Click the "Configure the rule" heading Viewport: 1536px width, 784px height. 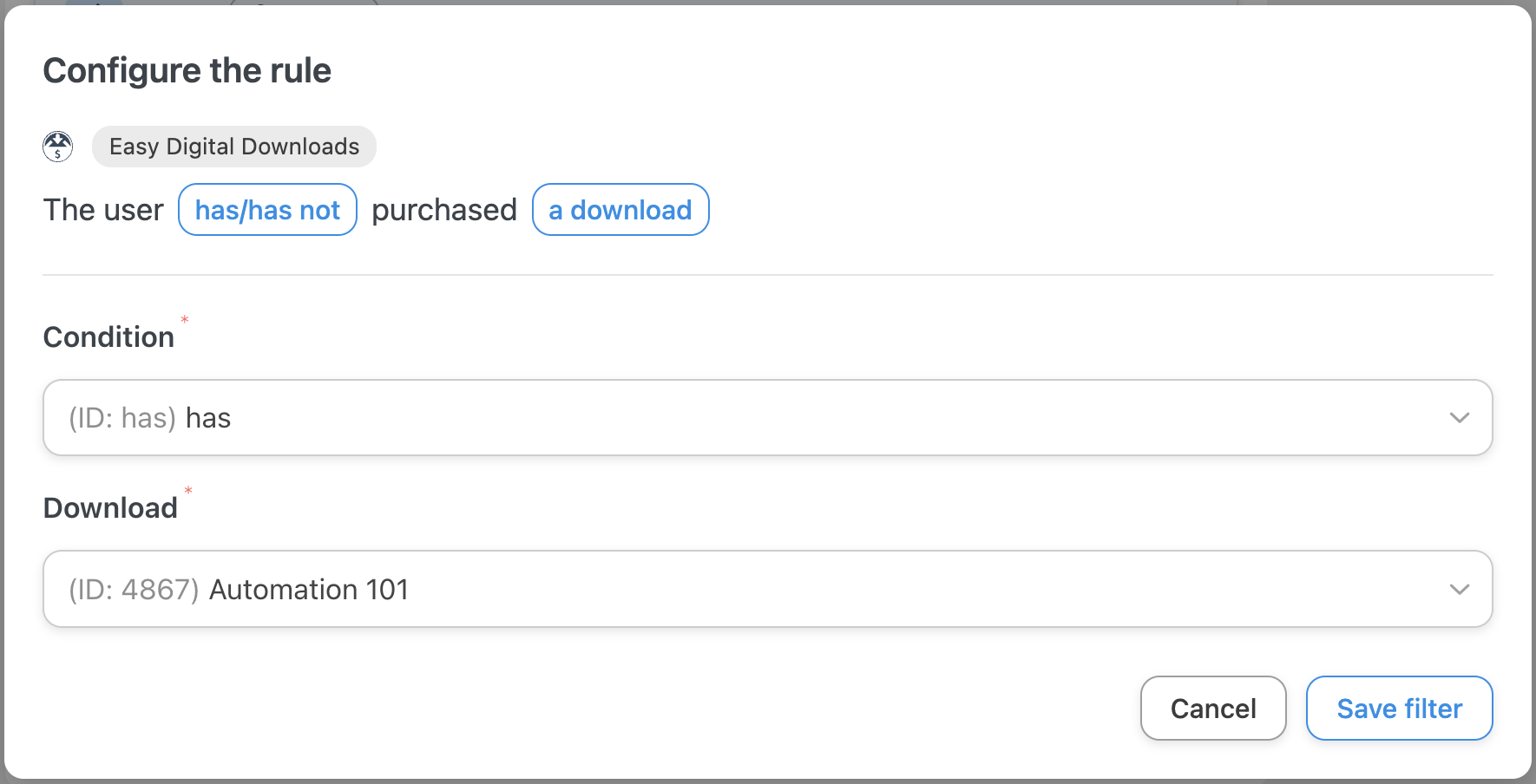[x=187, y=70]
